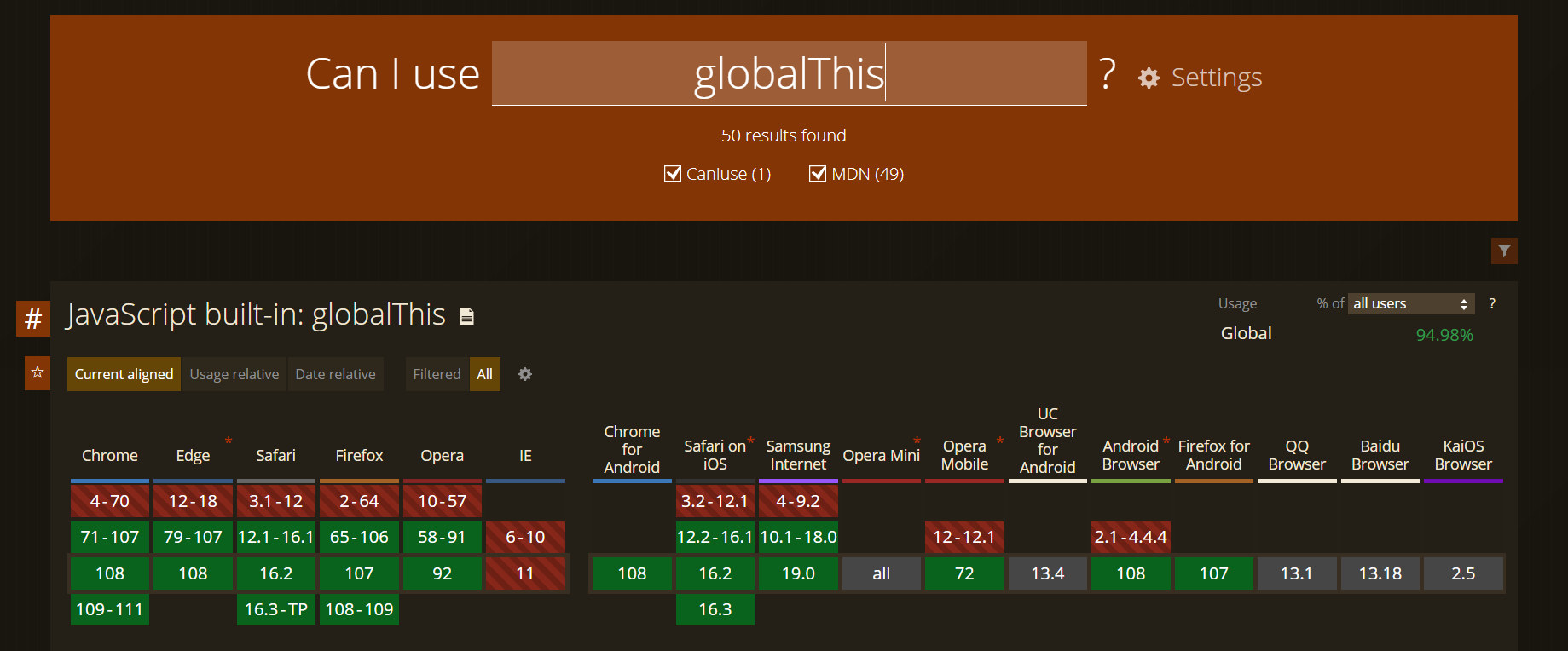
Task: Click Opera 58-91 version cell
Action: 443,537
